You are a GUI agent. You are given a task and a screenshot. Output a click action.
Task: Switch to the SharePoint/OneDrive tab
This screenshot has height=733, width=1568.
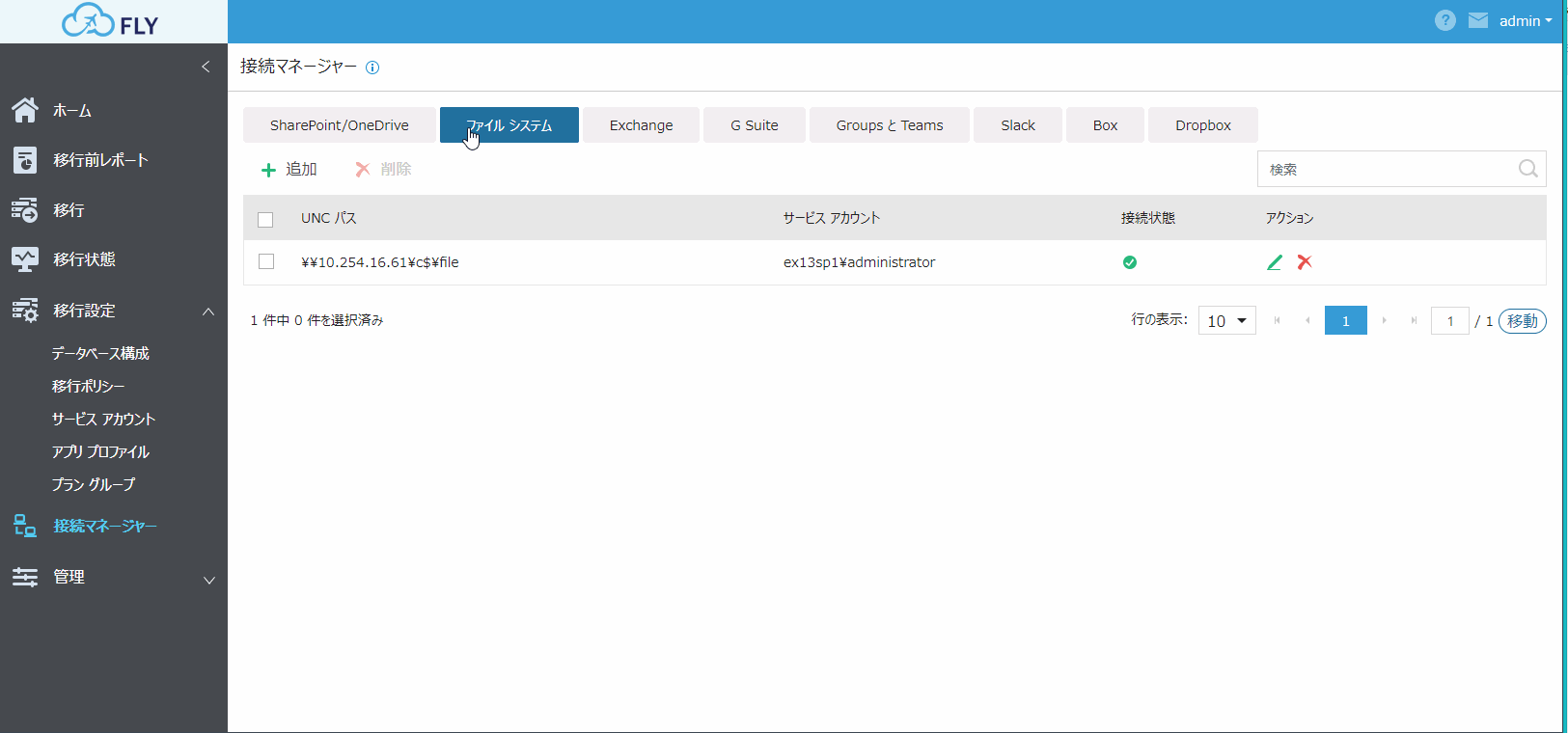tap(340, 125)
